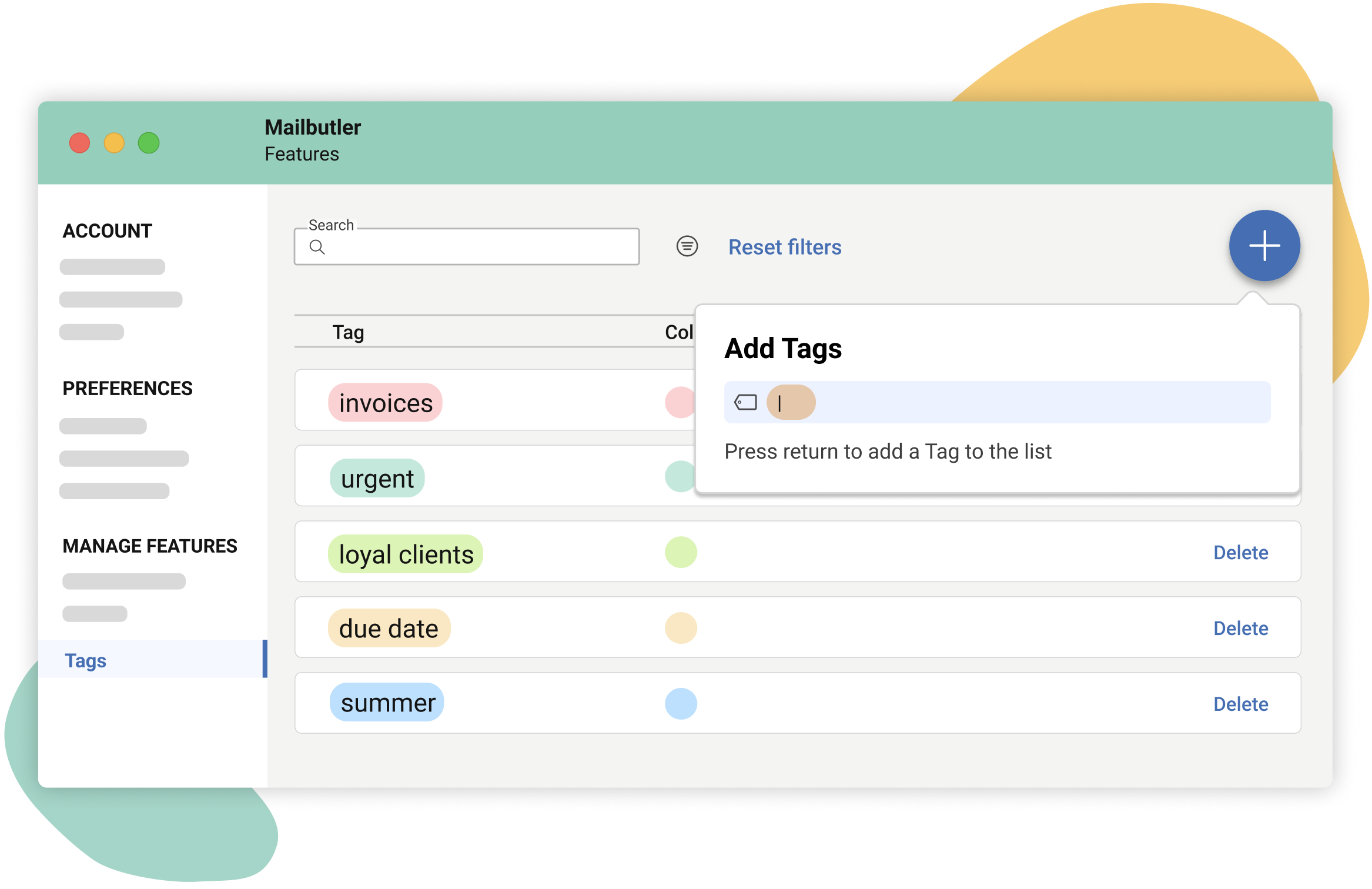Open the due date beige color swatch
Image resolution: width=1372 pixels, height=889 pixels.
pyautogui.click(x=681, y=629)
